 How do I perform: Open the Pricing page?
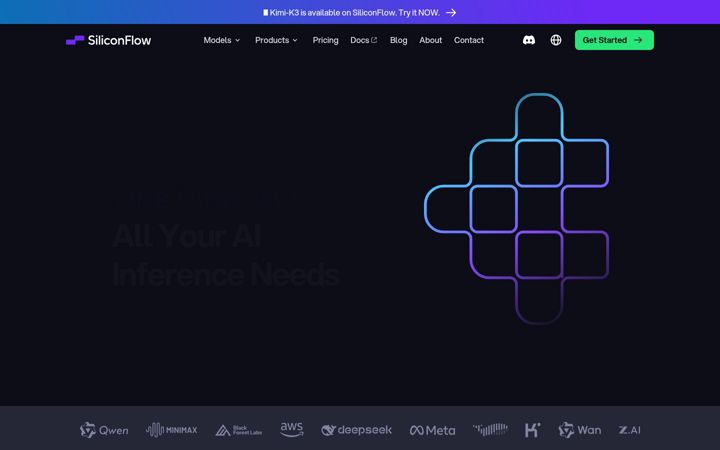coord(326,40)
